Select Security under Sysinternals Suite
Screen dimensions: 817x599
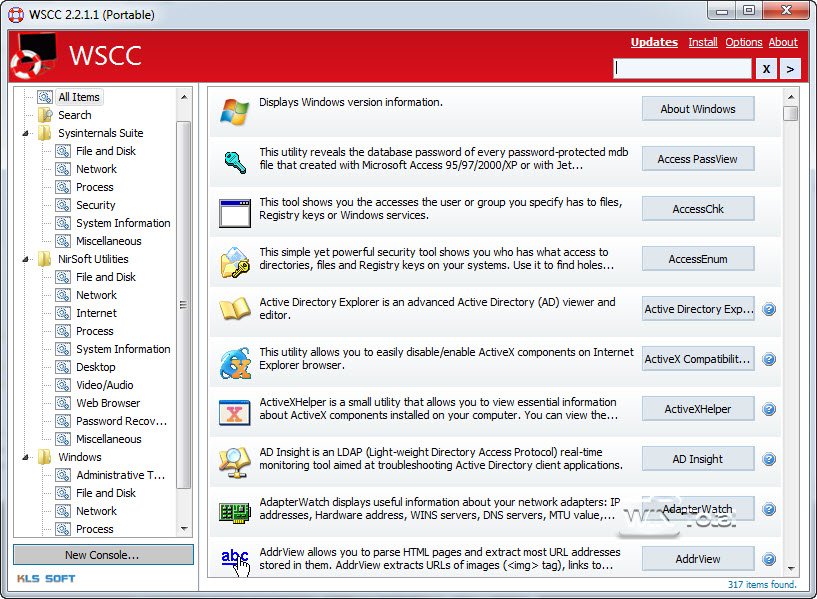[95, 205]
